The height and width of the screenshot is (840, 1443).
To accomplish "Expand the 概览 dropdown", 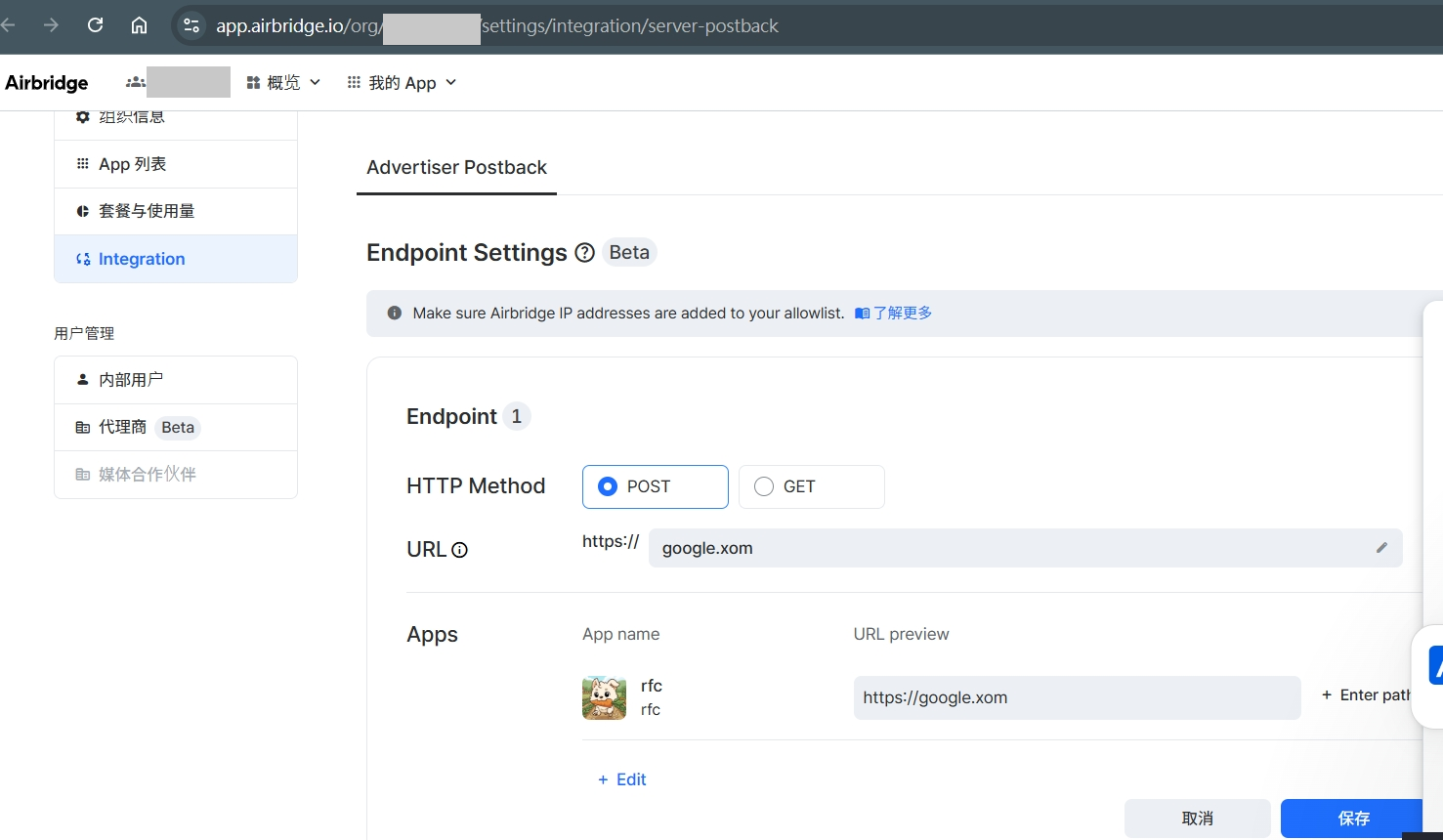I will point(283,83).
